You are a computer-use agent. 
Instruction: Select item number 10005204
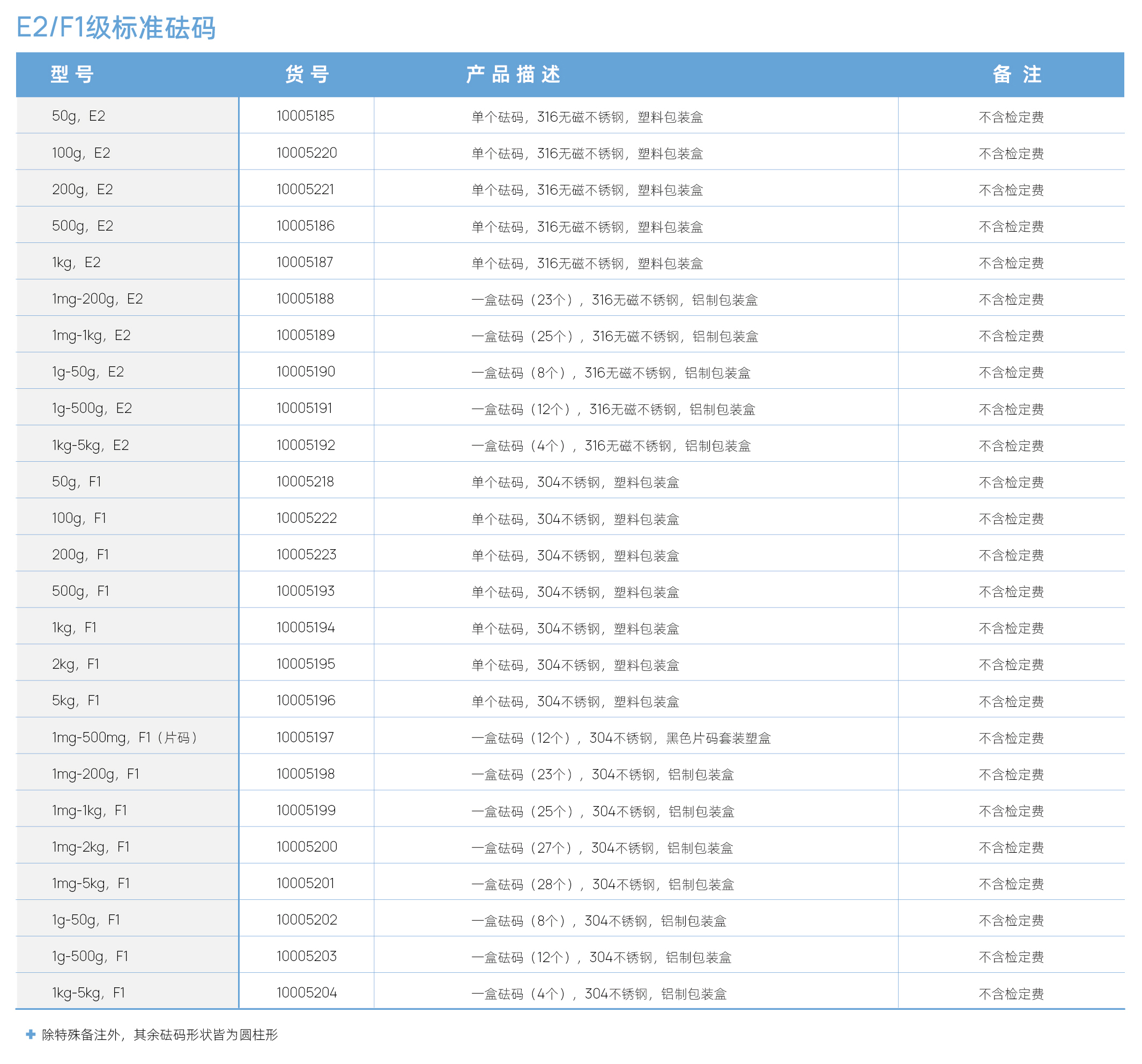click(x=307, y=993)
